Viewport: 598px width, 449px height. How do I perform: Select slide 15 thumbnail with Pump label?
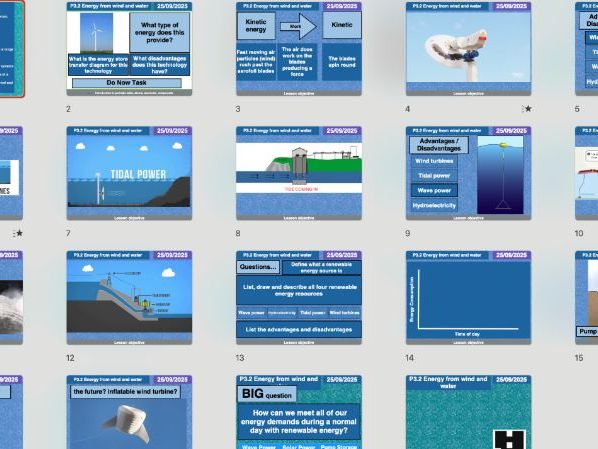point(587,298)
